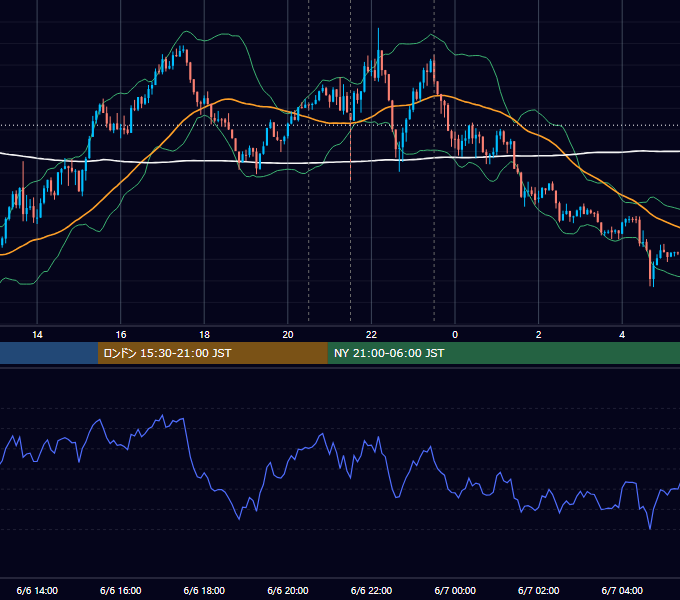The image size is (680, 600).
Task: Click the London session bar 15:30-21:00 JST
Action: (x=212, y=353)
